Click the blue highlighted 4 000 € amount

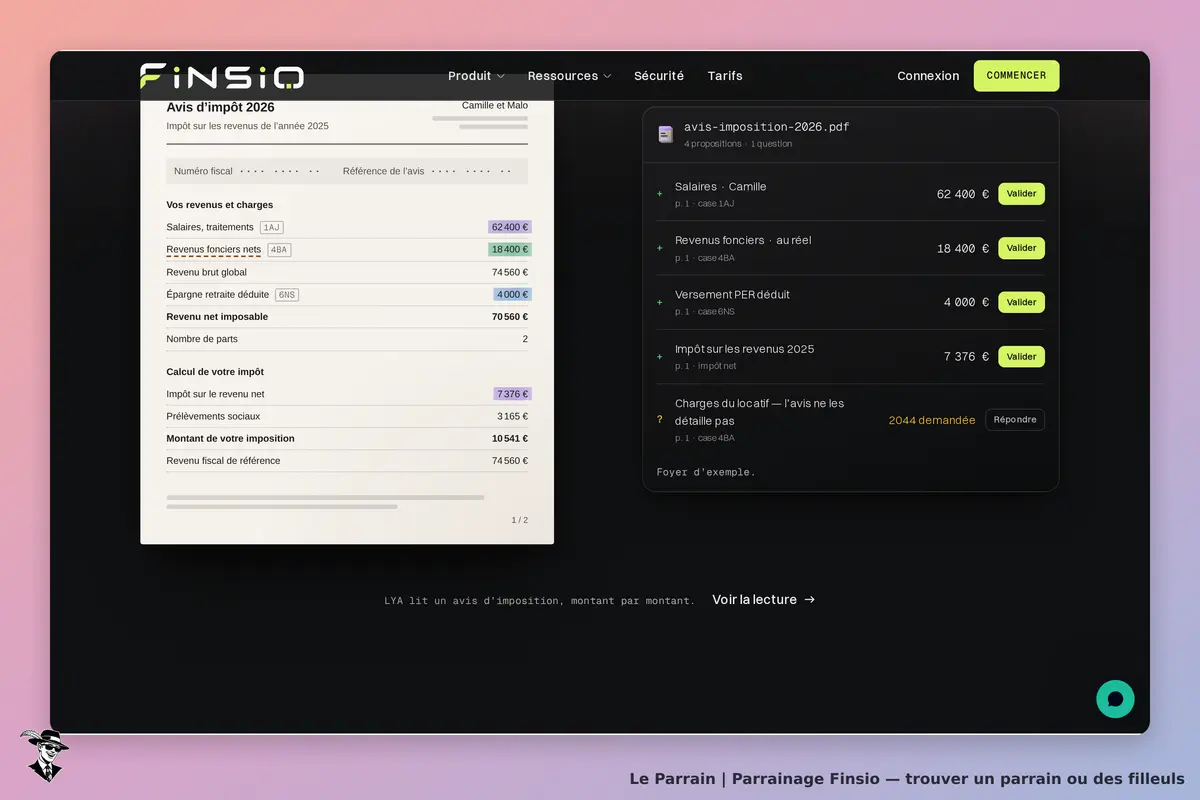[x=513, y=294]
